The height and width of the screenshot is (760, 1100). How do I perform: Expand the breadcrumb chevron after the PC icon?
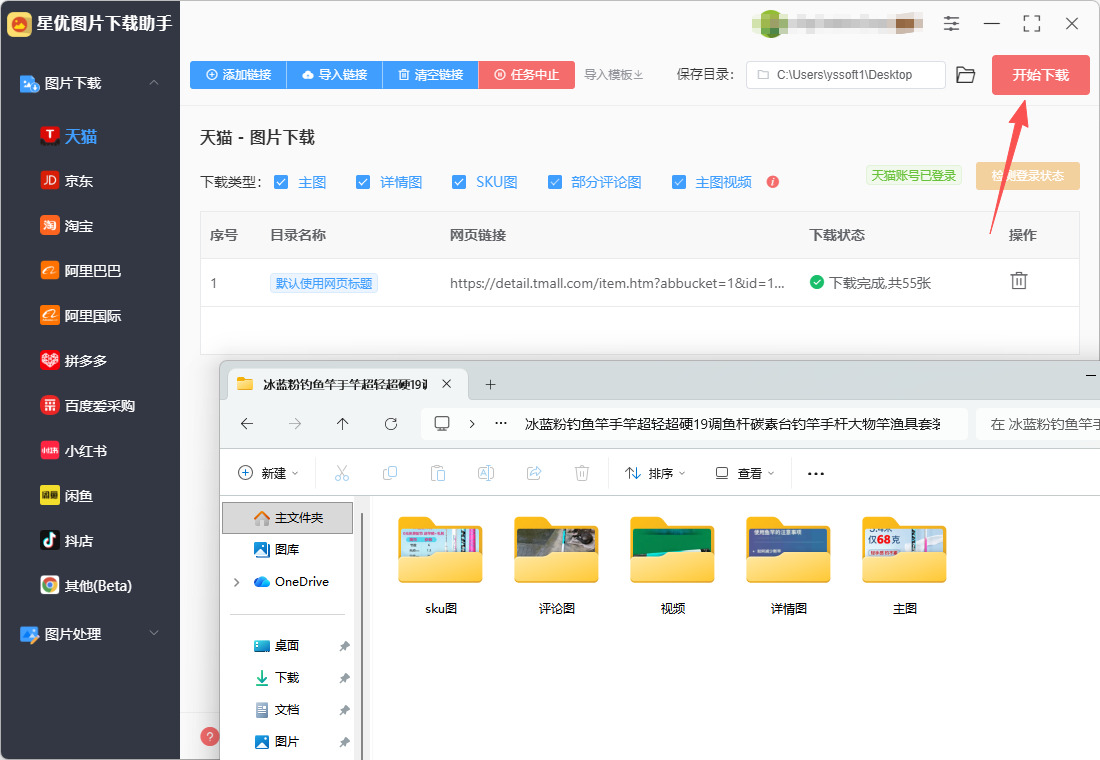(472, 424)
